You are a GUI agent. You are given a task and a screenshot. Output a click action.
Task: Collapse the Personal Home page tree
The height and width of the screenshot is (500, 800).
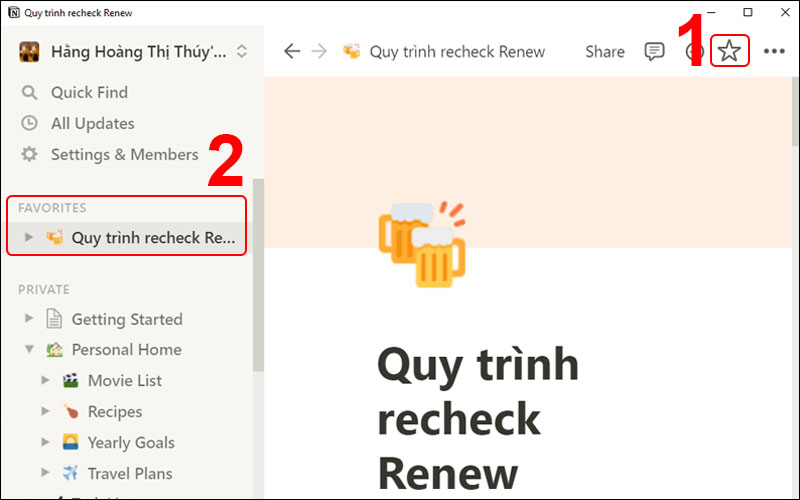tap(29, 349)
